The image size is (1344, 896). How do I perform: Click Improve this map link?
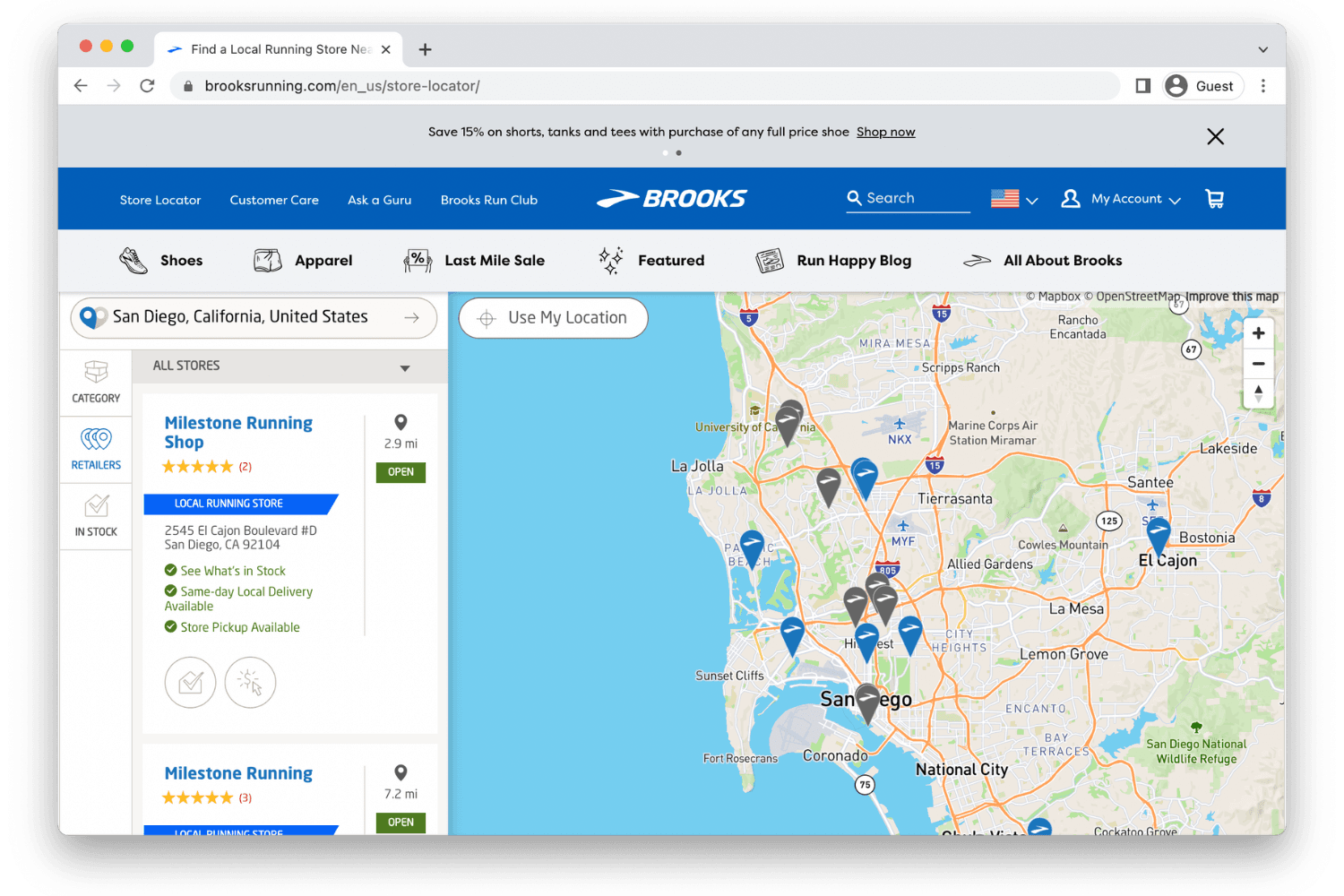1231,297
